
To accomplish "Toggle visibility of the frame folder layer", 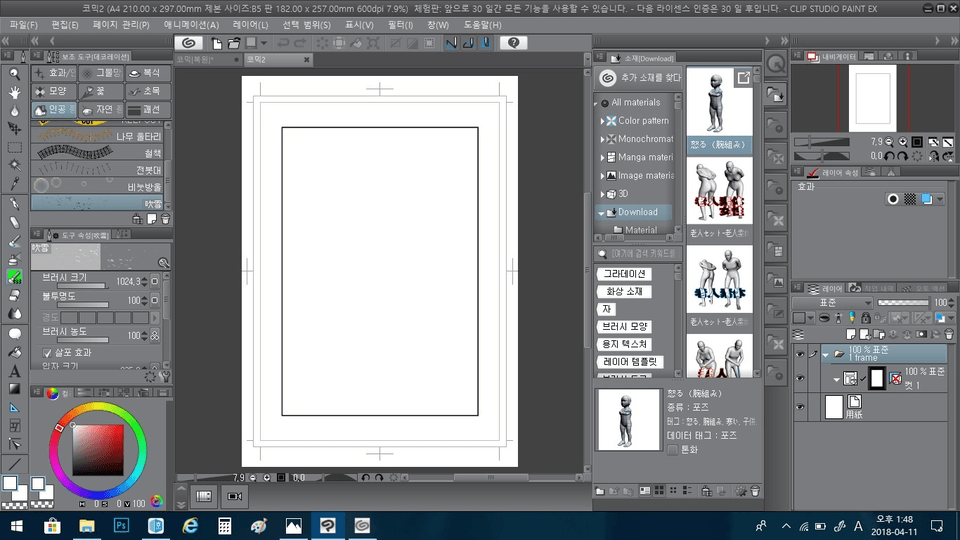I will pos(800,354).
